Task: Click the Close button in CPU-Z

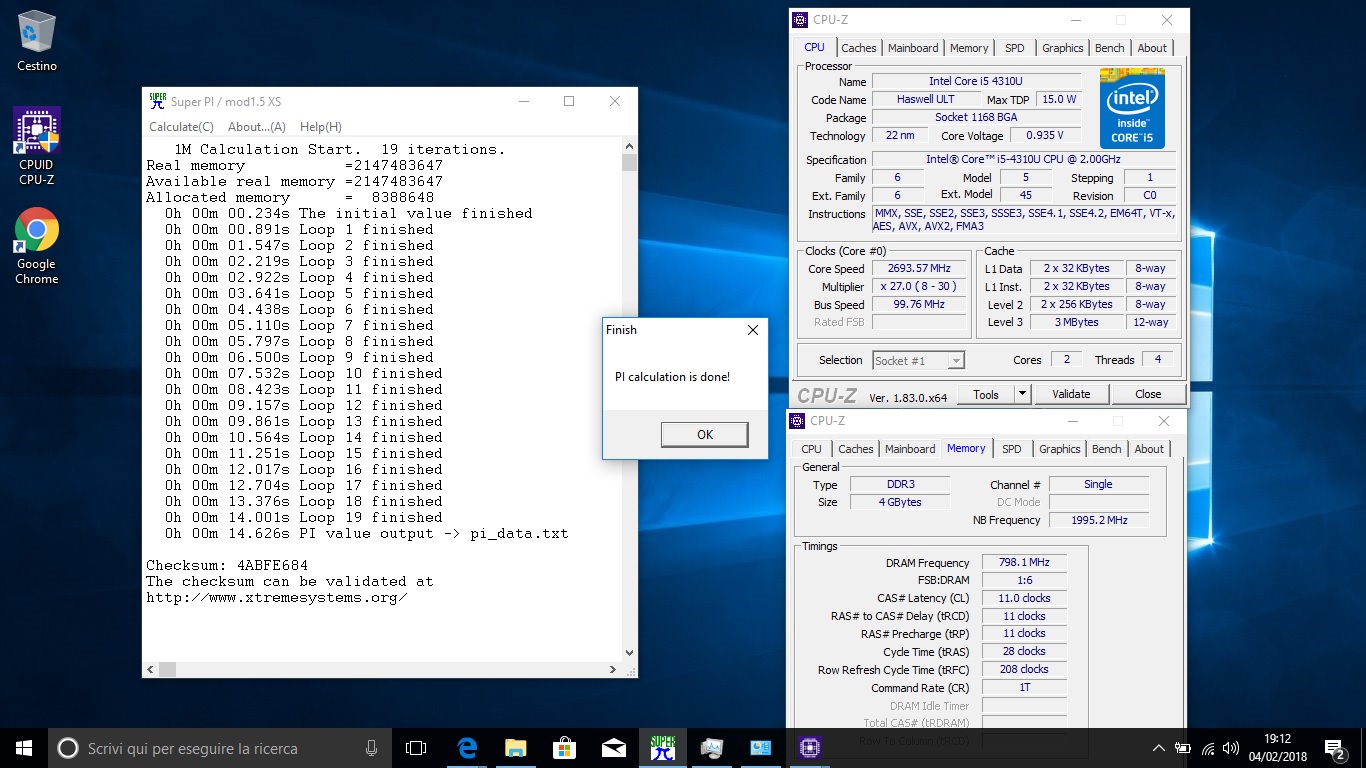Action: 1148,394
